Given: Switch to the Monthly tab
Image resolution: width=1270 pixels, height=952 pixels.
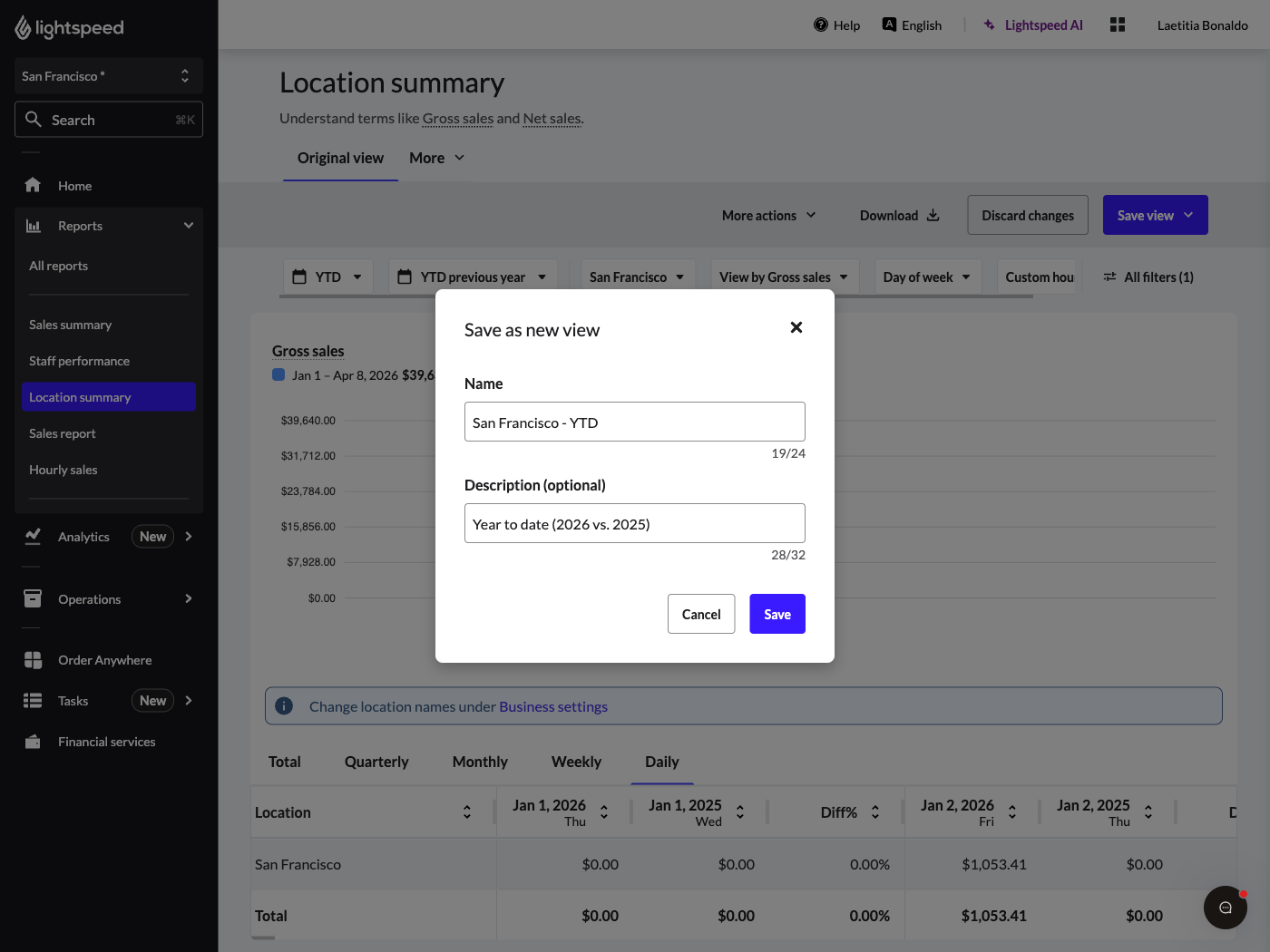Looking at the screenshot, I should (480, 762).
